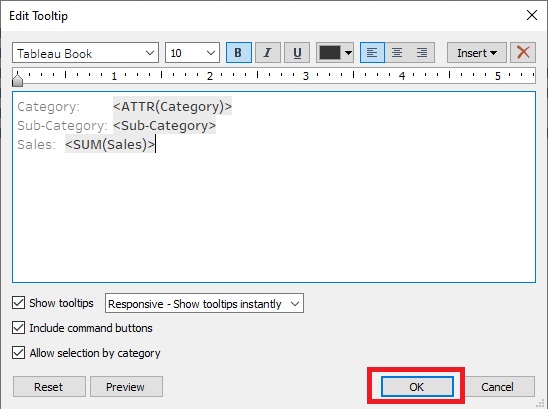Open the Responsive tooltip behavior dropdown
Image resolution: width=548 pixels, height=409 pixels.
(204, 303)
